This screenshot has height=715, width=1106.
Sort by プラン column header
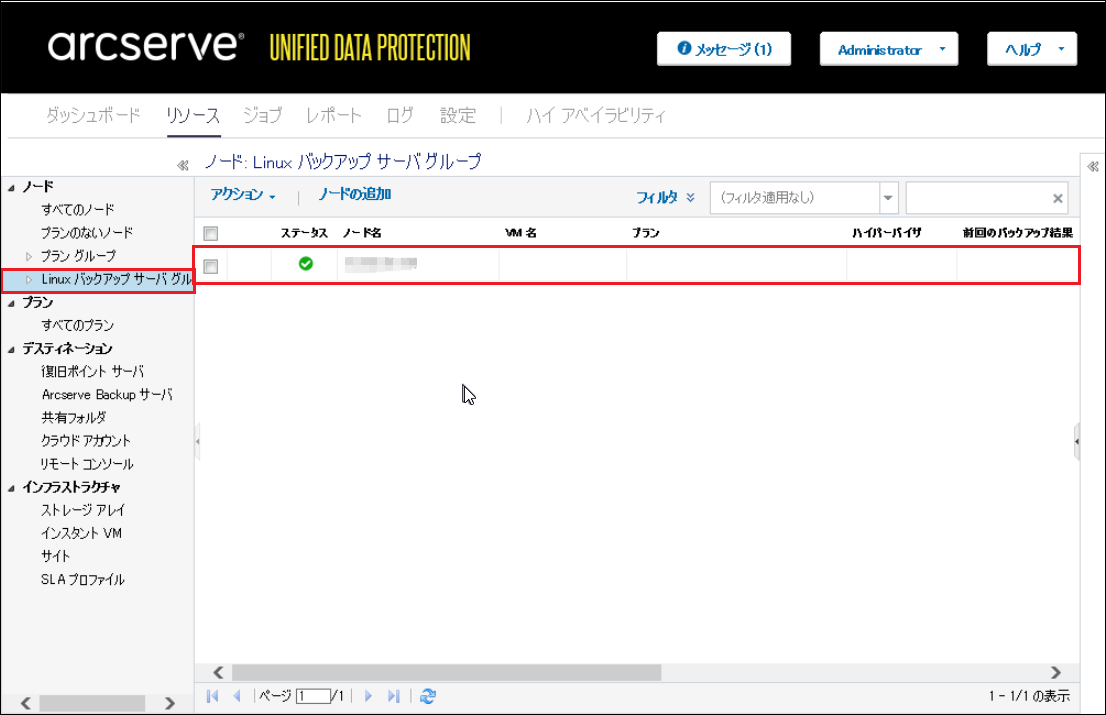(x=645, y=233)
